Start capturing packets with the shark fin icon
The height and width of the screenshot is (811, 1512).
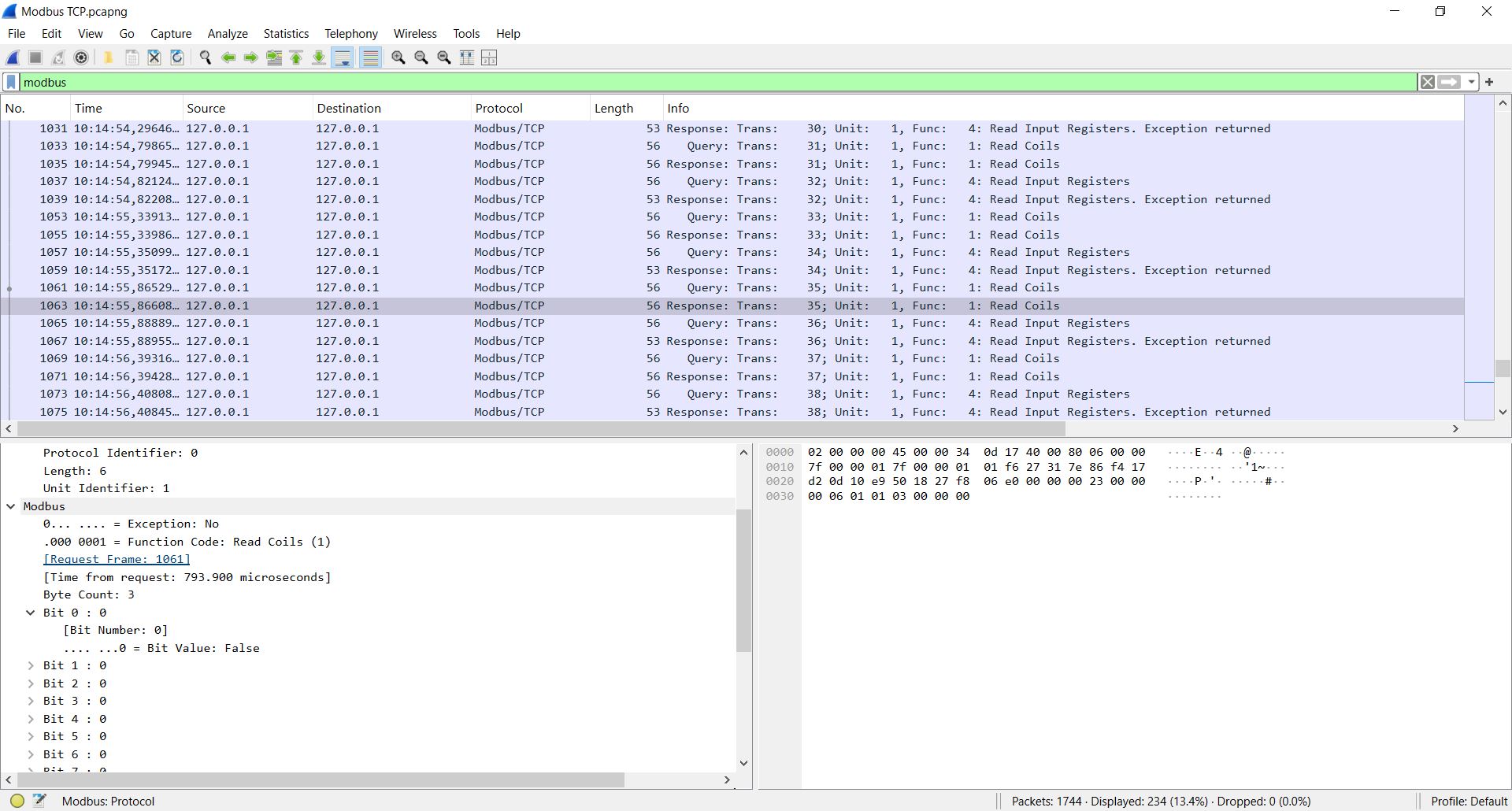(x=12, y=57)
